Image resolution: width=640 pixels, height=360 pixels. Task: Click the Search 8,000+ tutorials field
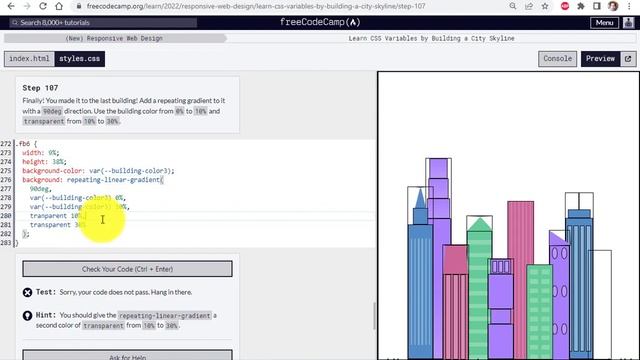pyautogui.click(x=103, y=22)
